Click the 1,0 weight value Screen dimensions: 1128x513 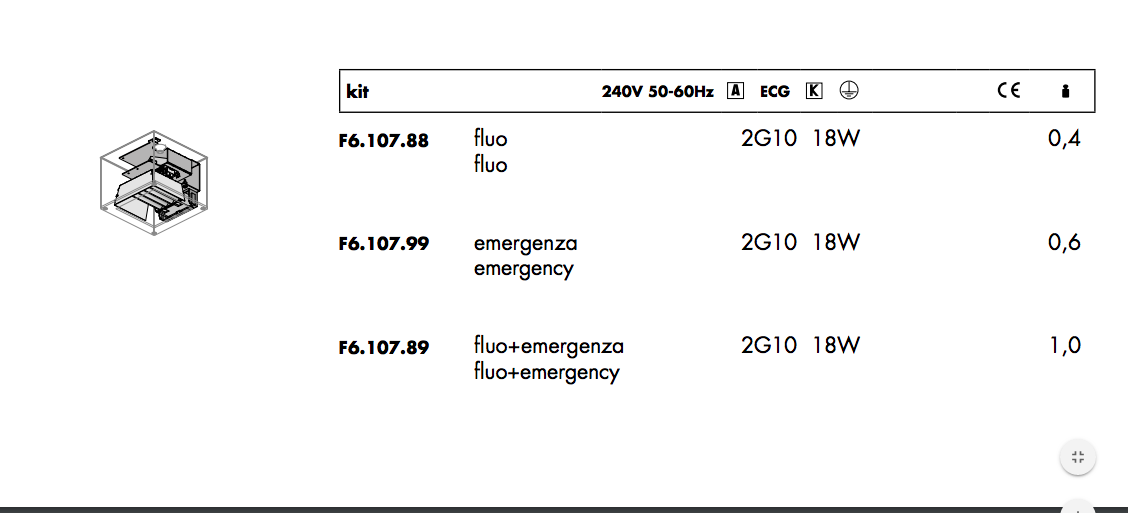tap(1064, 346)
